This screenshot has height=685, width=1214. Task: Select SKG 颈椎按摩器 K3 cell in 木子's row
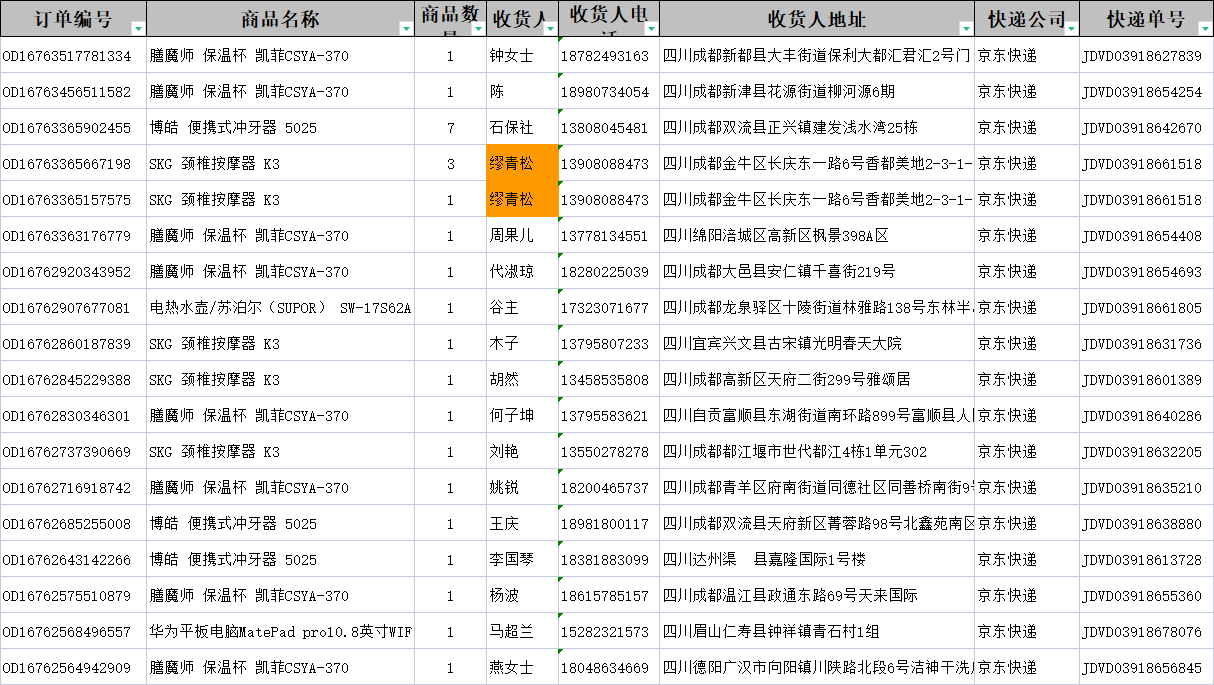281,343
